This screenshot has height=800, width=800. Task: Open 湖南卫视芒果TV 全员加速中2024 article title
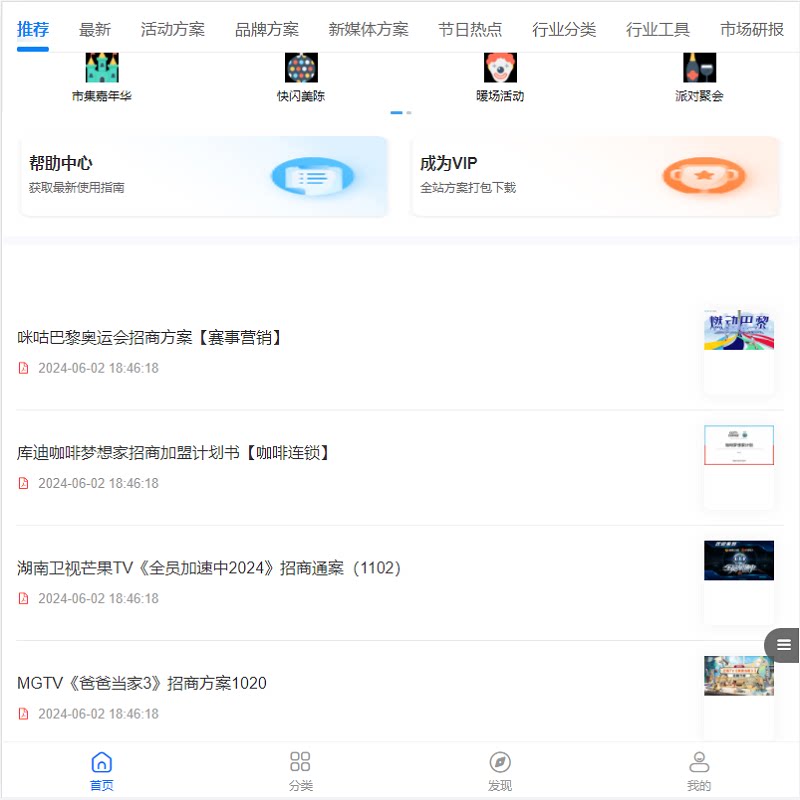click(209, 568)
